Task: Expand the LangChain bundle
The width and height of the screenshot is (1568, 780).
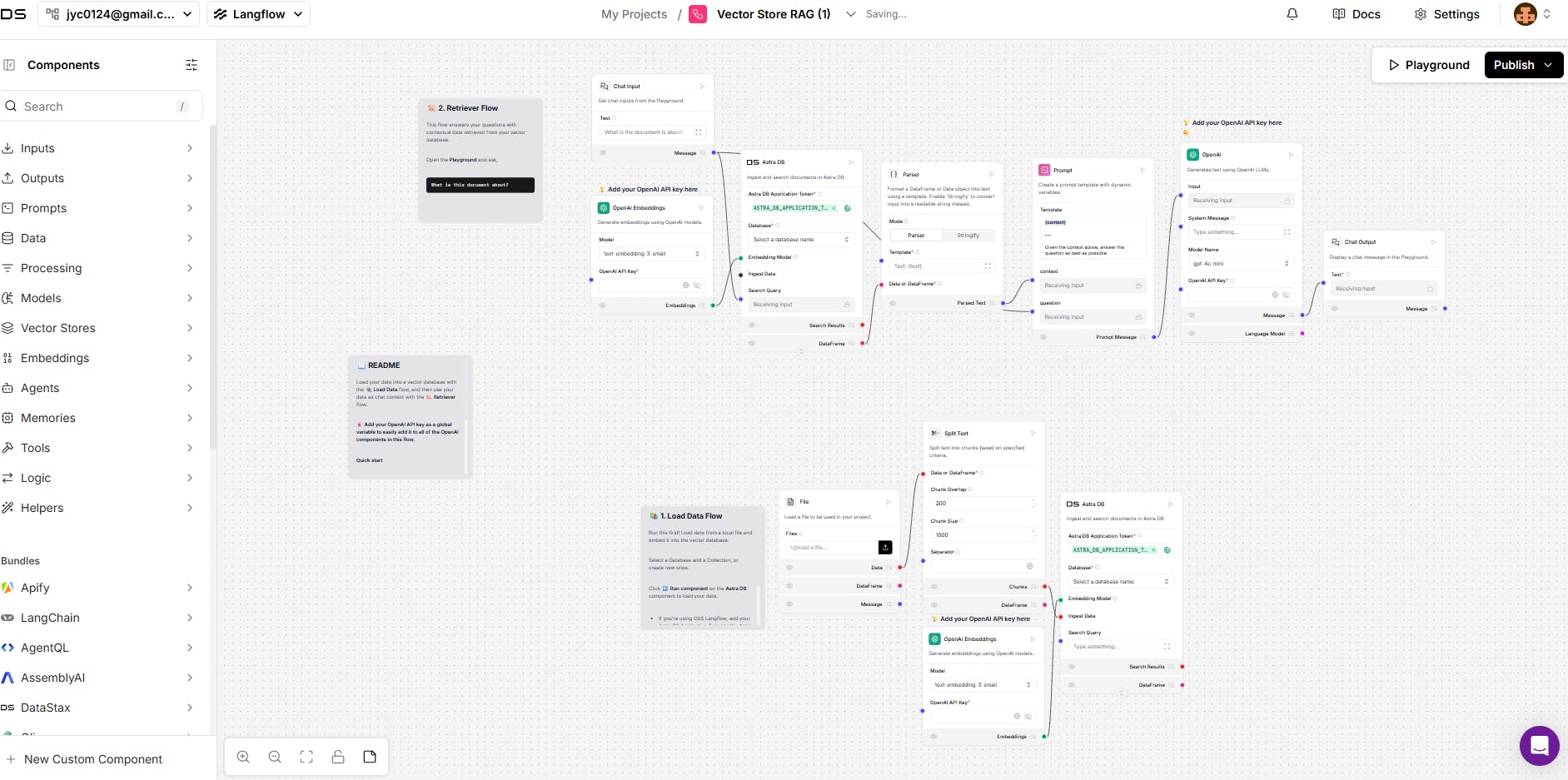Action: [x=98, y=618]
